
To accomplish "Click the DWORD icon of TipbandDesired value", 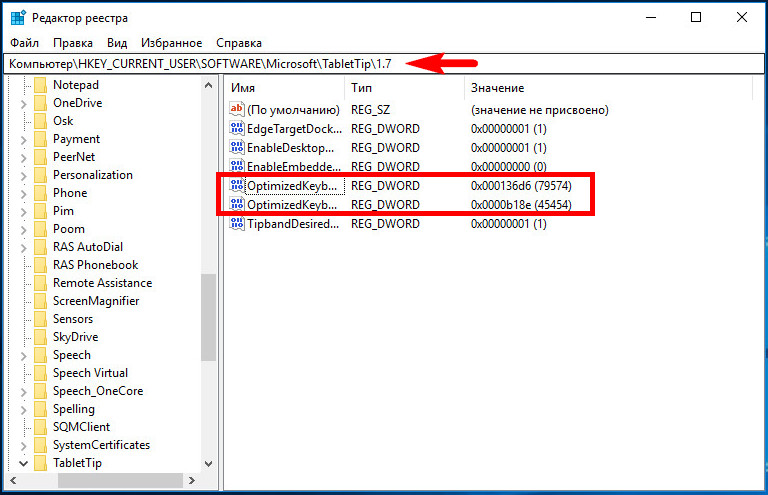I will coord(237,224).
